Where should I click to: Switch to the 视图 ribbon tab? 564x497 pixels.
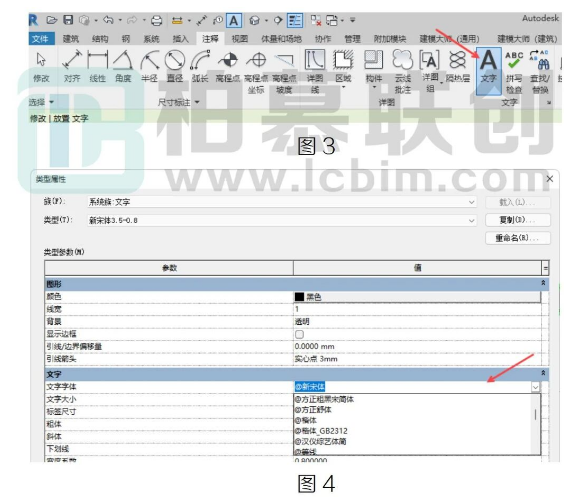tap(240, 38)
